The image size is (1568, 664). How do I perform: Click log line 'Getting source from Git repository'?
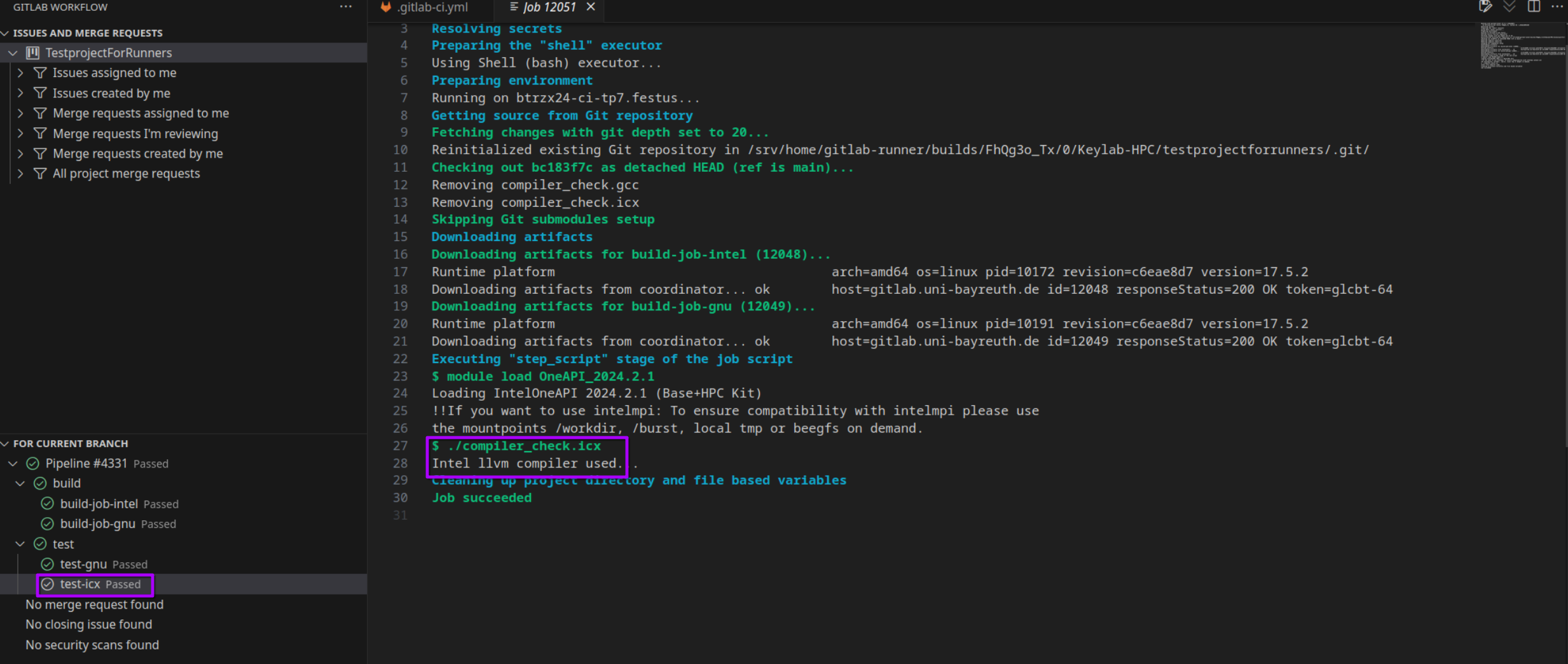tap(561, 116)
